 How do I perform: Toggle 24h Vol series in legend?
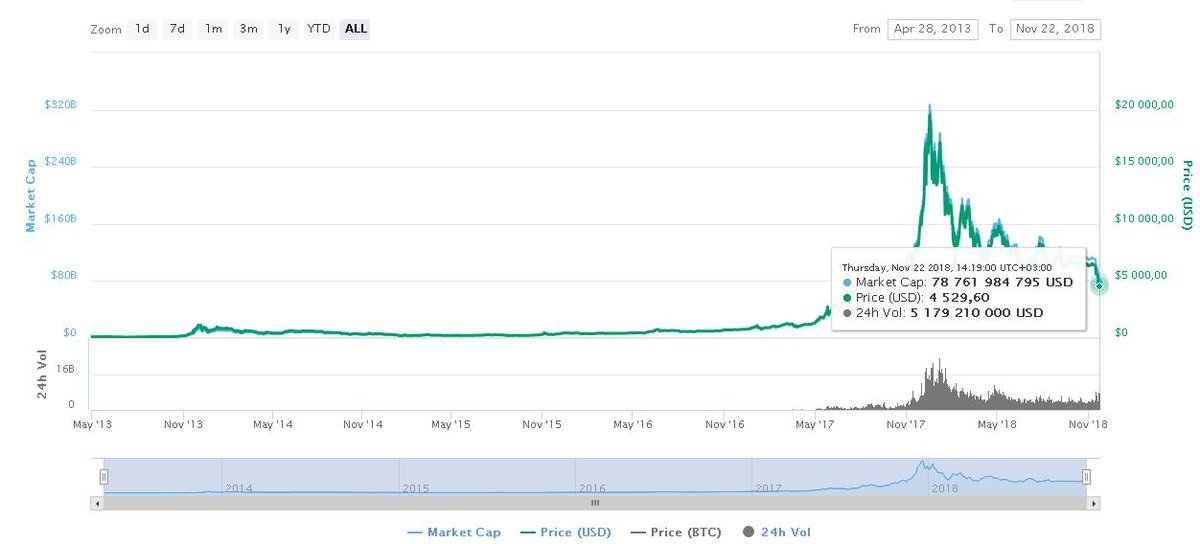(776, 532)
